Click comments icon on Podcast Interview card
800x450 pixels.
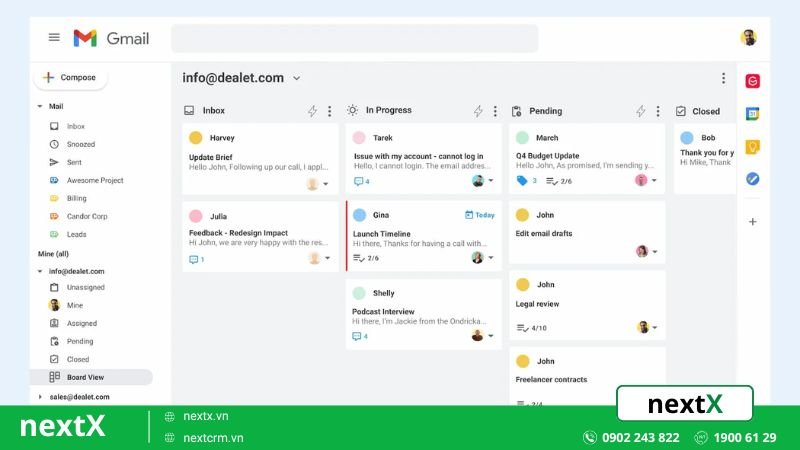click(357, 336)
